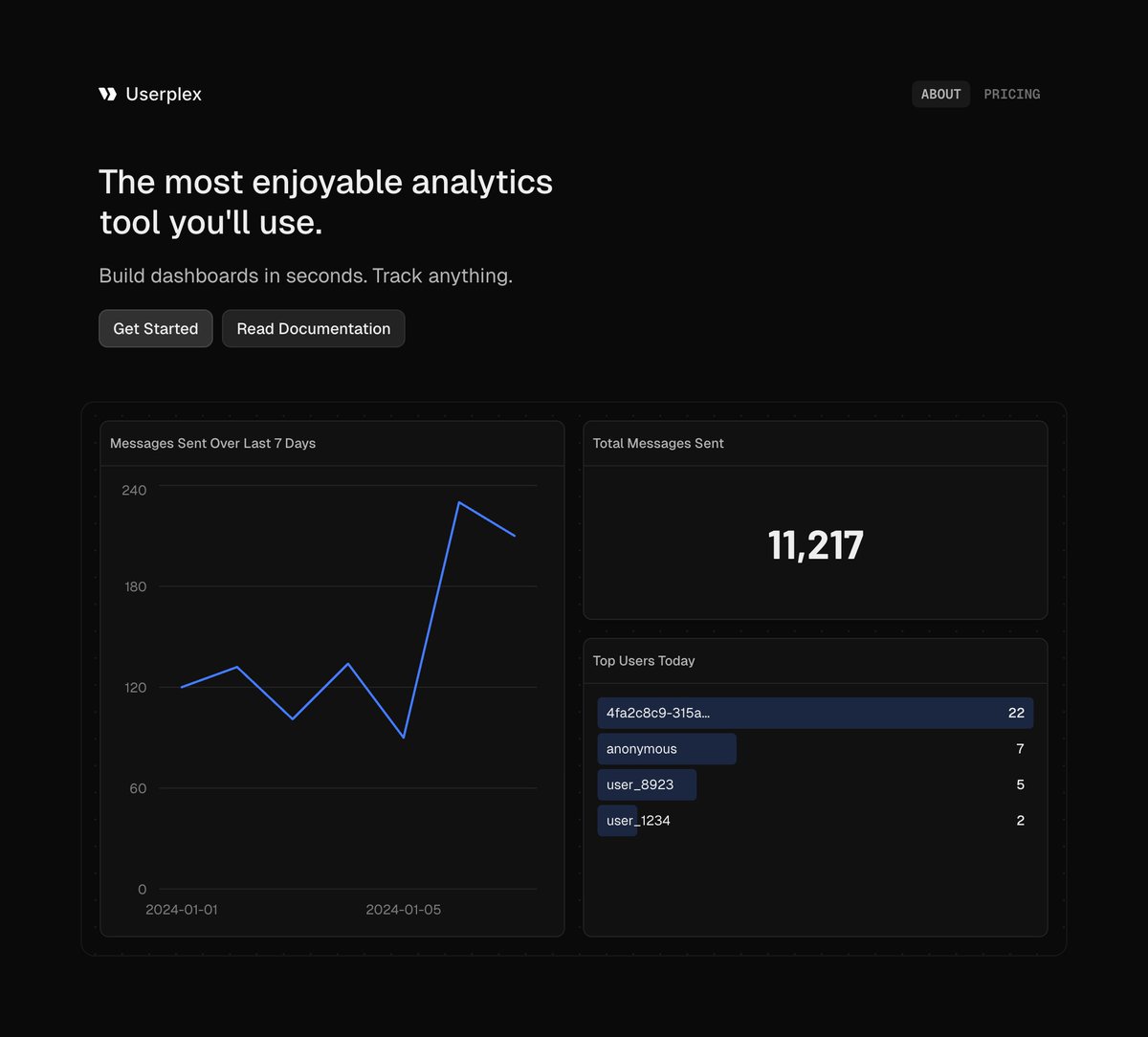Click the Userplex logo icon
This screenshot has width=1148, height=1037.
coord(107,94)
